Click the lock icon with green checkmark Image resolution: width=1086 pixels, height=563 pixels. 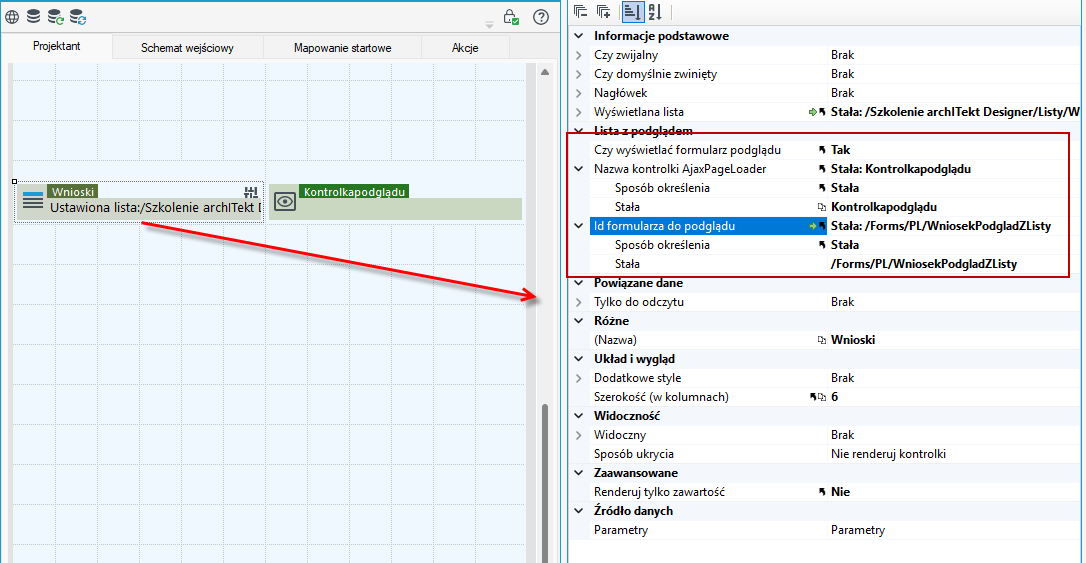click(x=511, y=17)
